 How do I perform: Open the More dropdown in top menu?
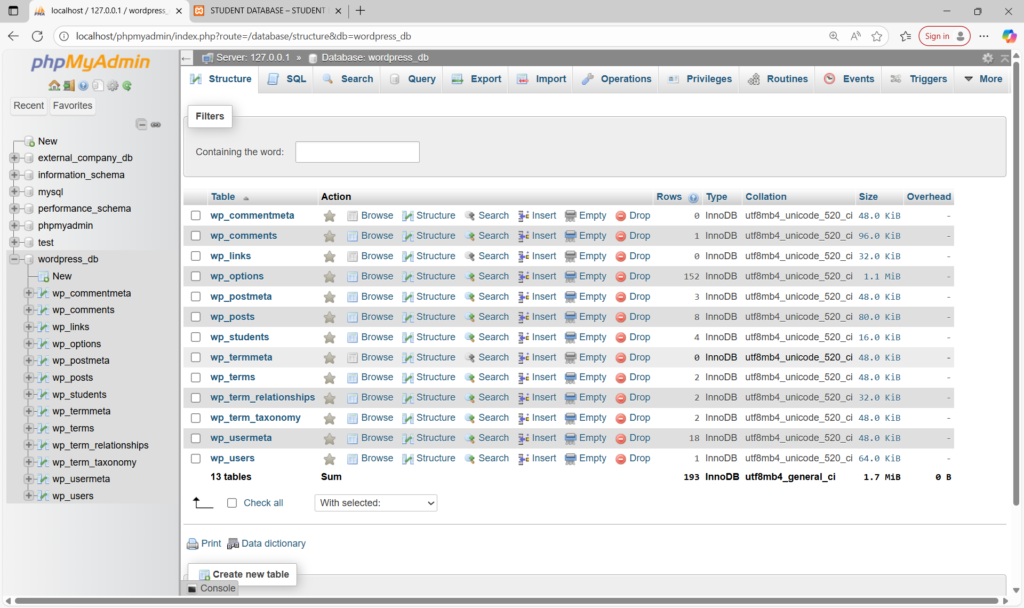coord(981,79)
